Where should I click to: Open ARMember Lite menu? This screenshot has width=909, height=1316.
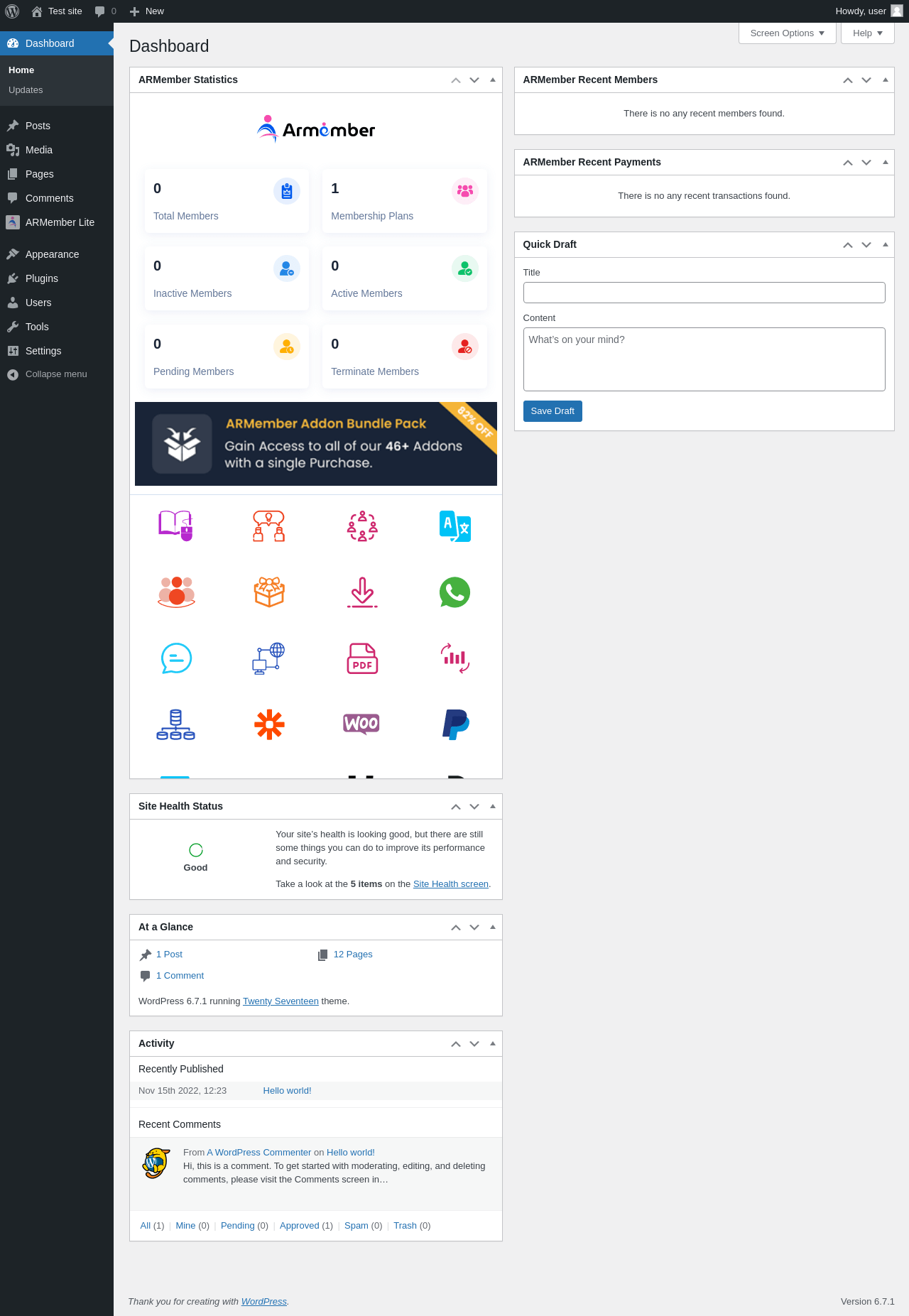coord(57,222)
